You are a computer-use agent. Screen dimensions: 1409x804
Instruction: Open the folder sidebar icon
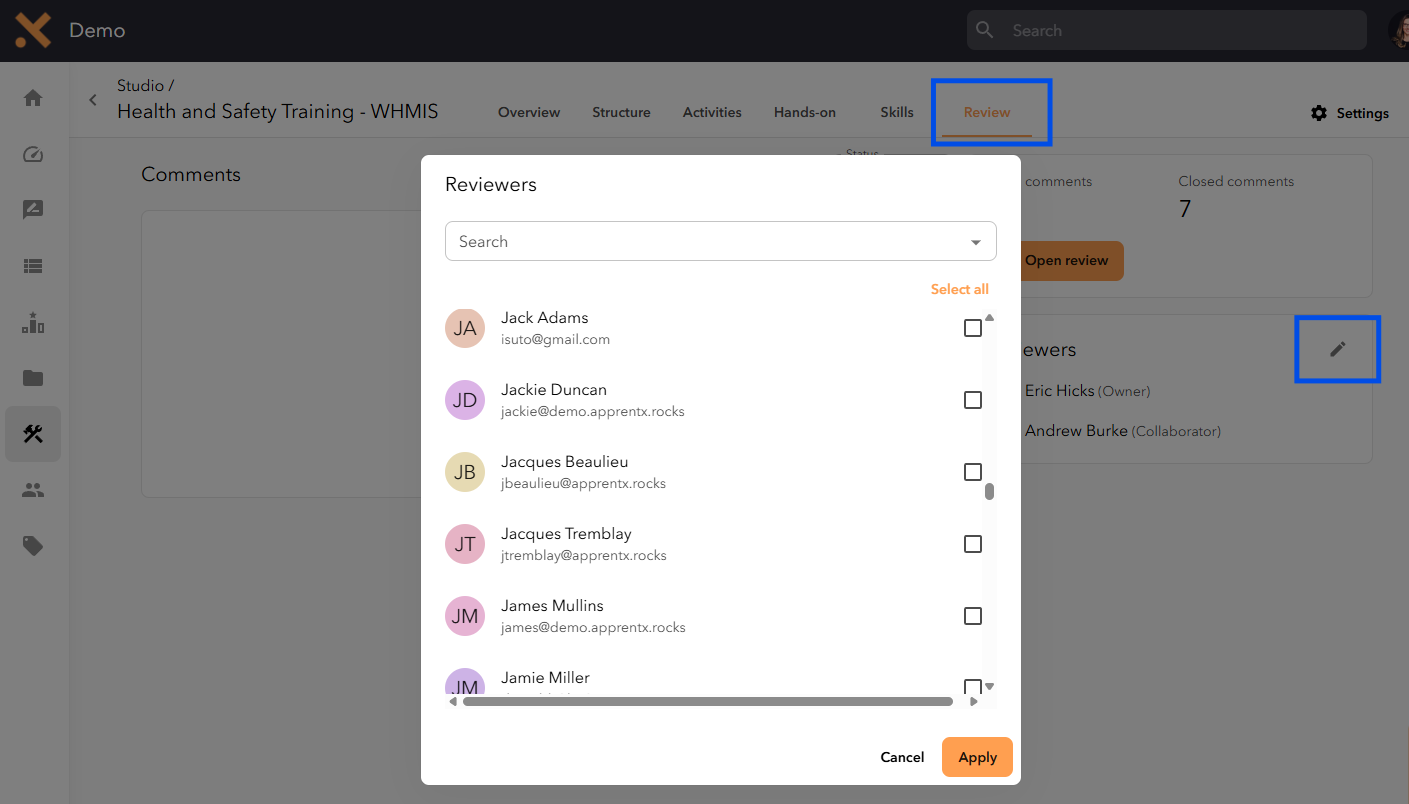33,378
